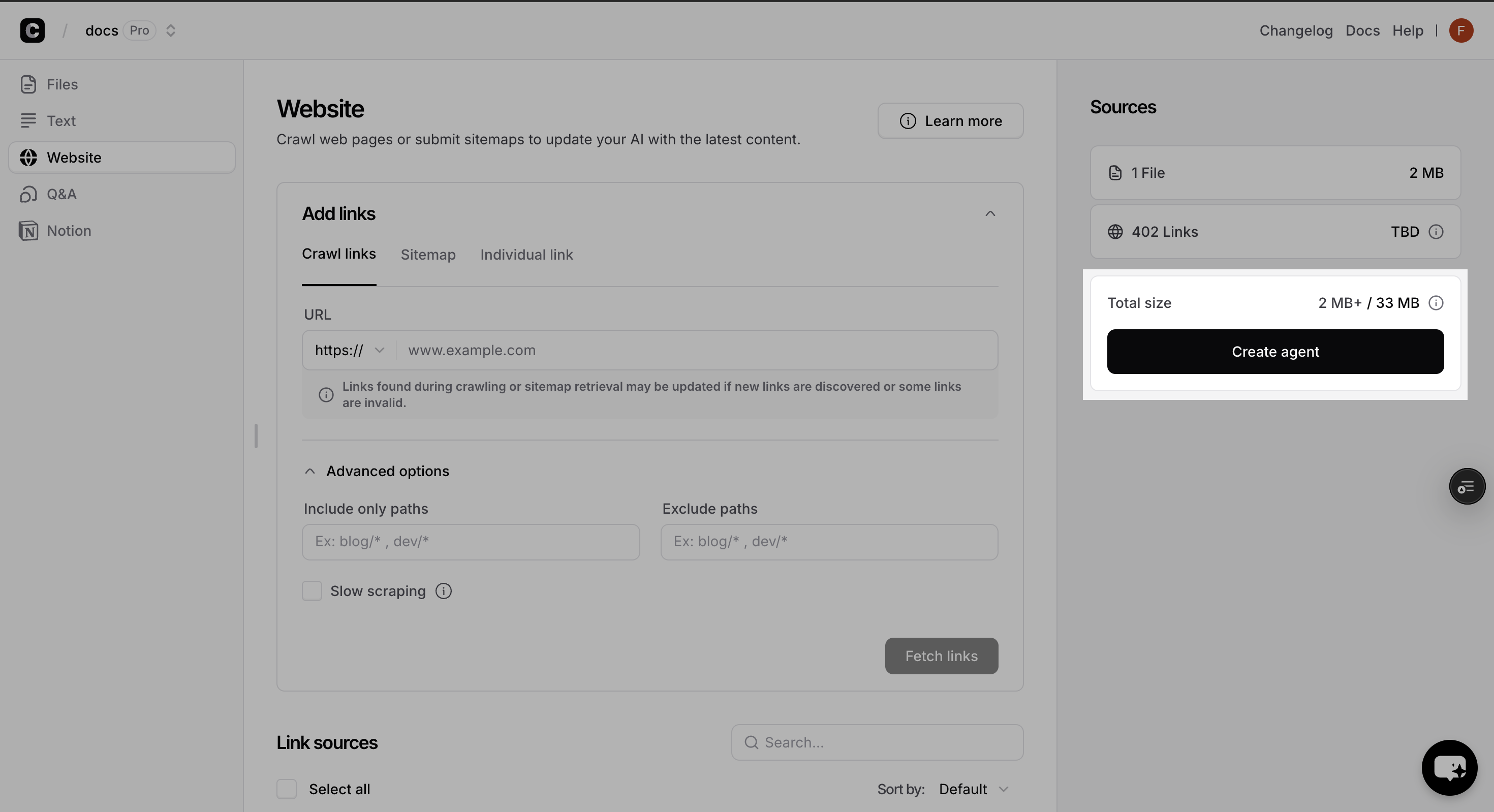1494x812 pixels.
Task: Collapse the Advanced options section
Action: click(310, 471)
